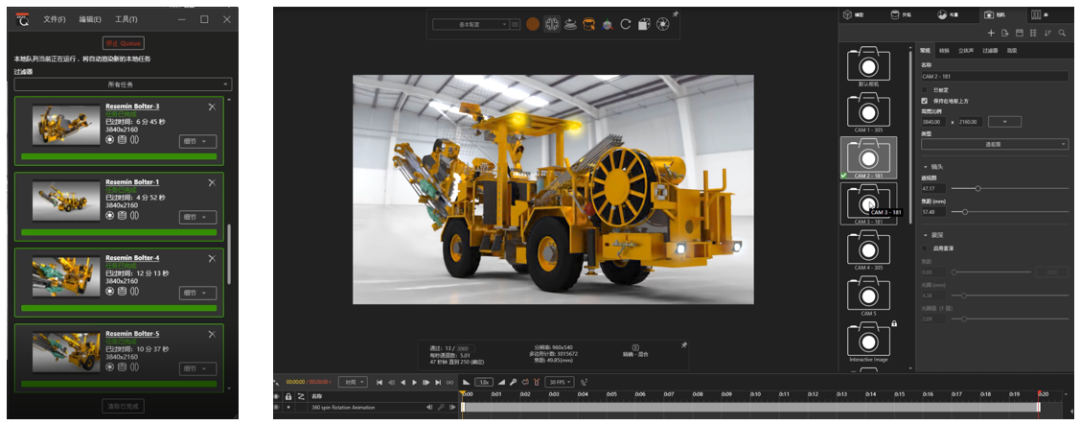The height and width of the screenshot is (425, 1080).
Task: Click the focal length slider handle
Action: point(964,211)
